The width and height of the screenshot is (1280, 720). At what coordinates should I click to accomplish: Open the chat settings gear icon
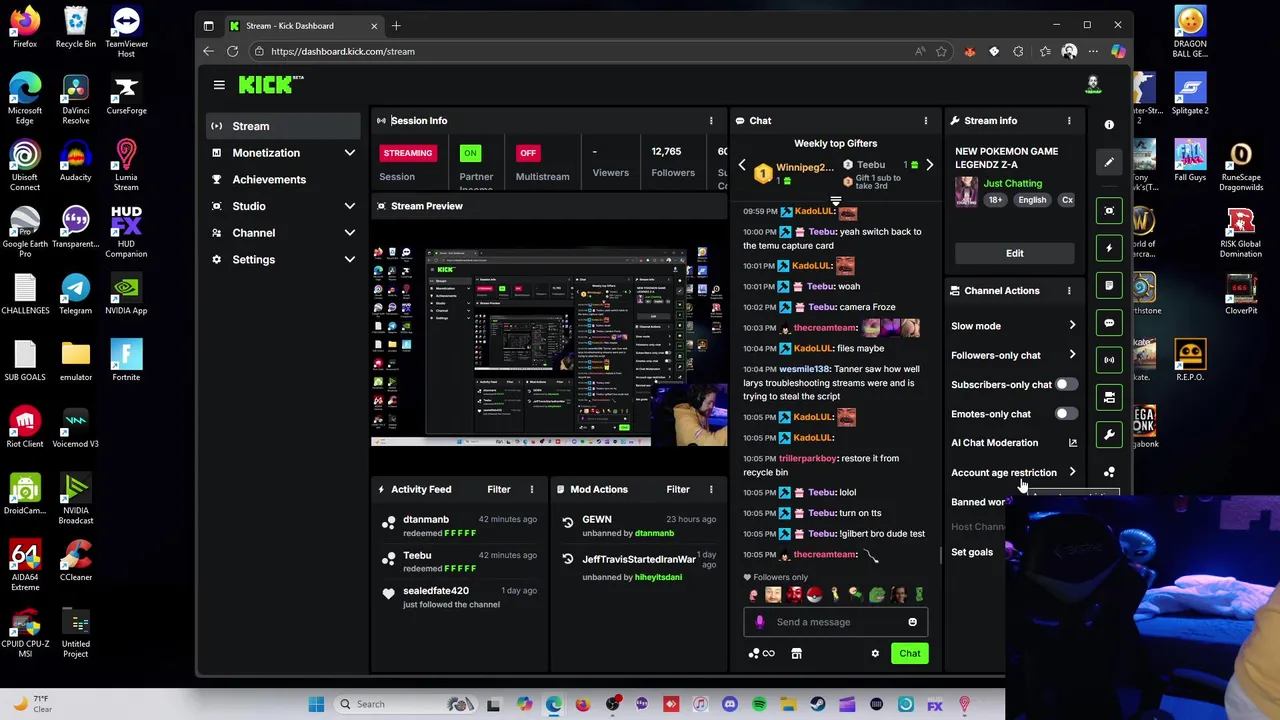tap(875, 653)
